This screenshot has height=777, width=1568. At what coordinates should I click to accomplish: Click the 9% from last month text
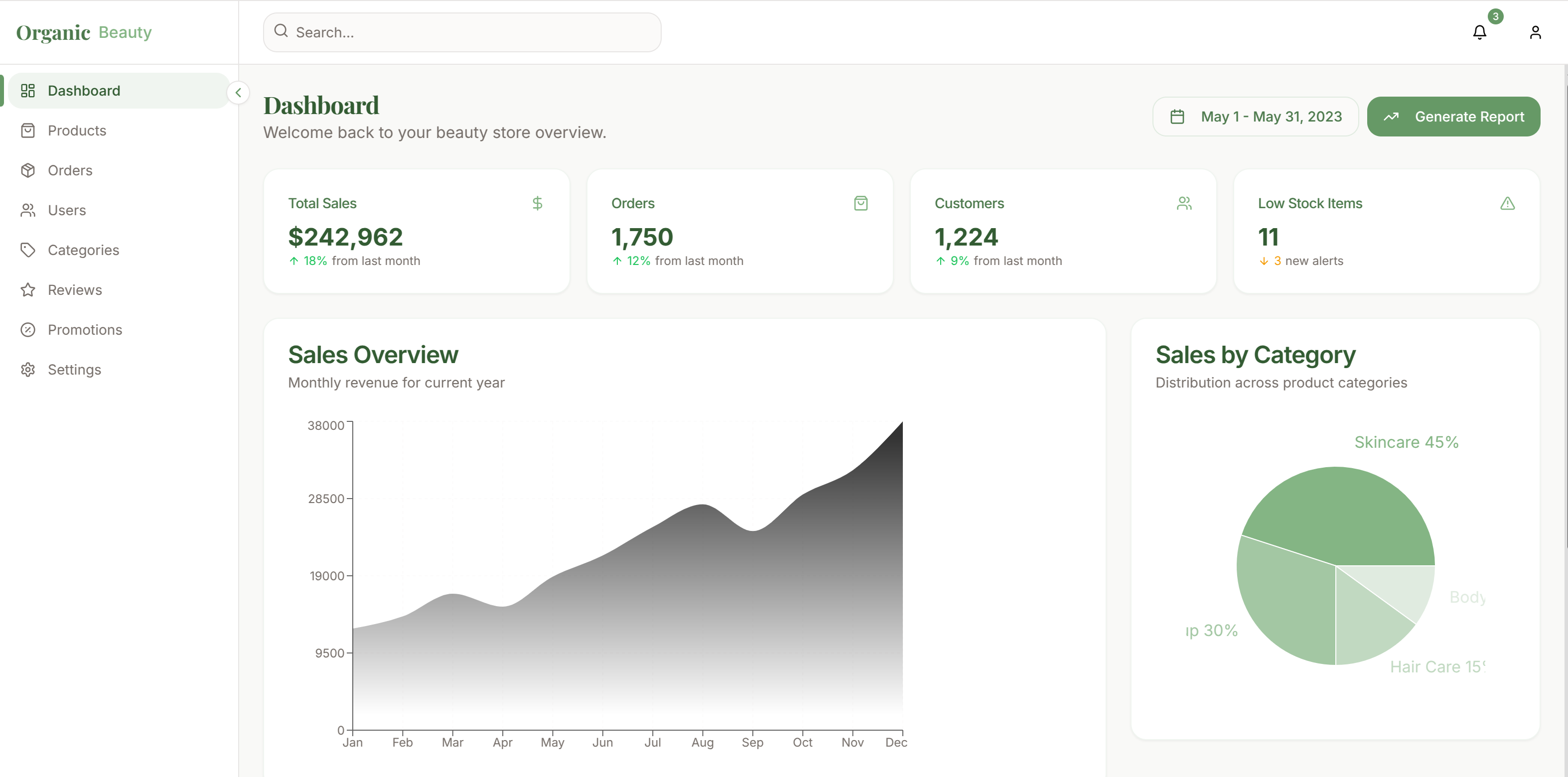998,261
